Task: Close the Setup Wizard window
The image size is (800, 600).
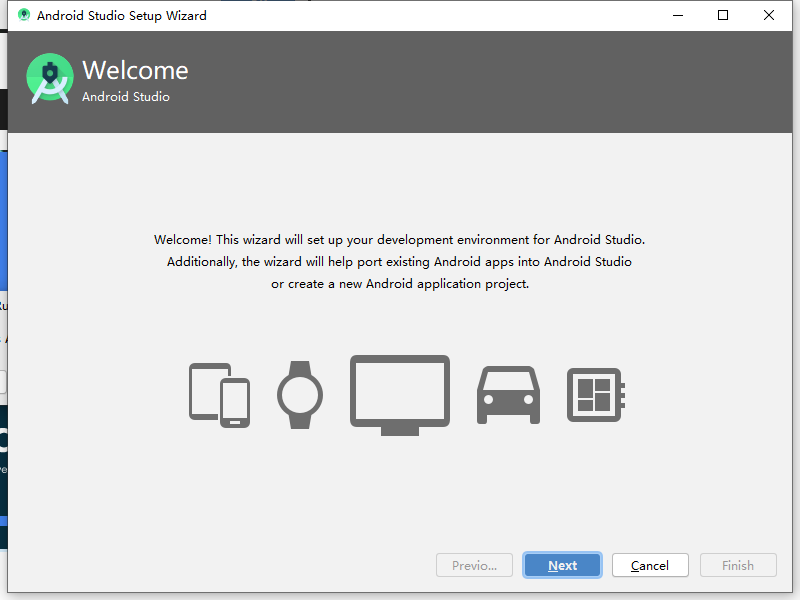Action: coord(769,15)
